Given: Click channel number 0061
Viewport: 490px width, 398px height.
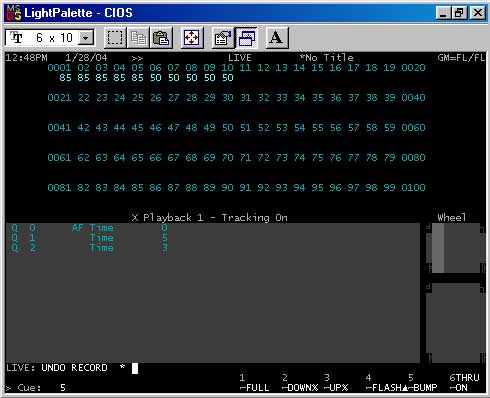Looking at the screenshot, I should click(x=59, y=158).
